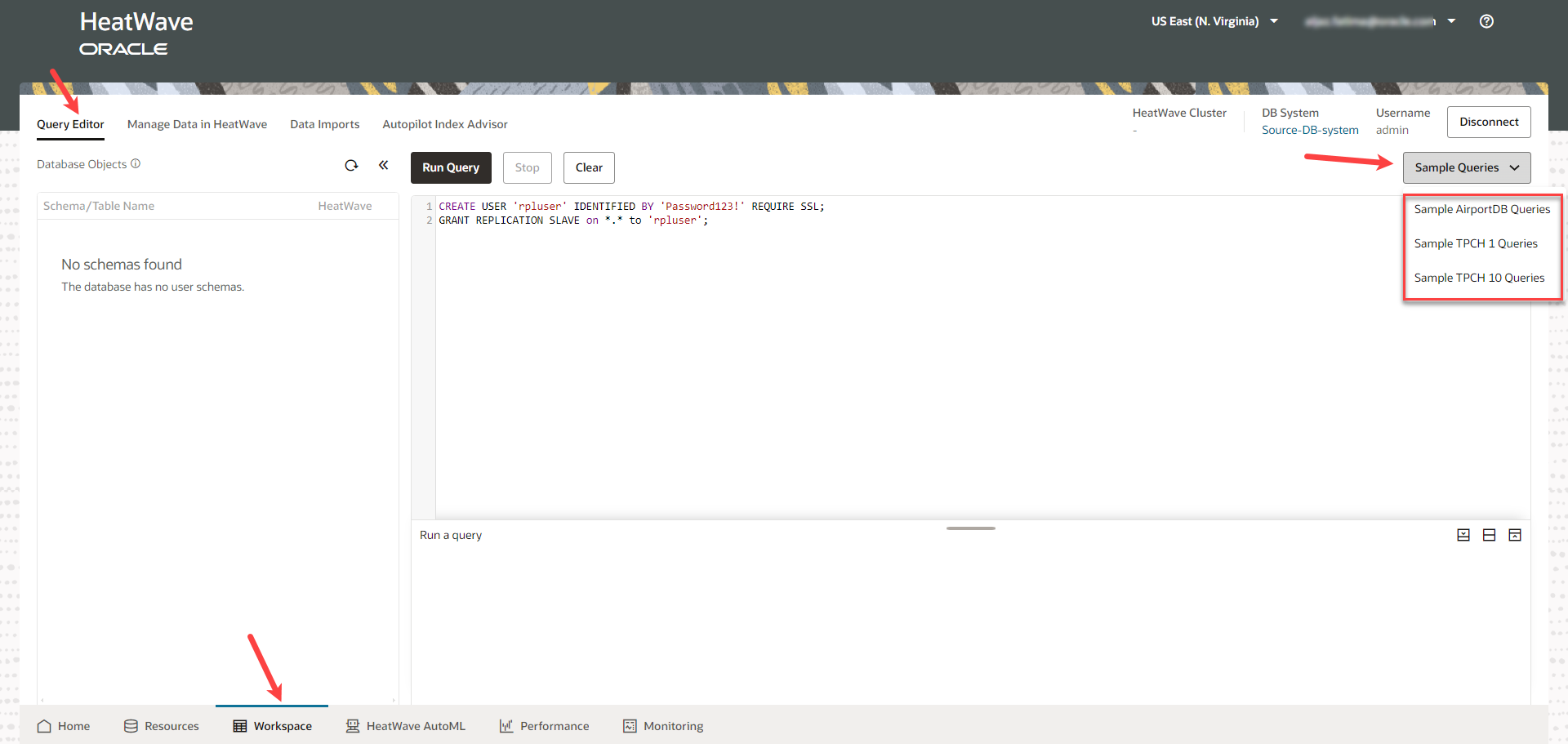Click the Run Query button
This screenshot has height=744, width=1568.
point(451,167)
